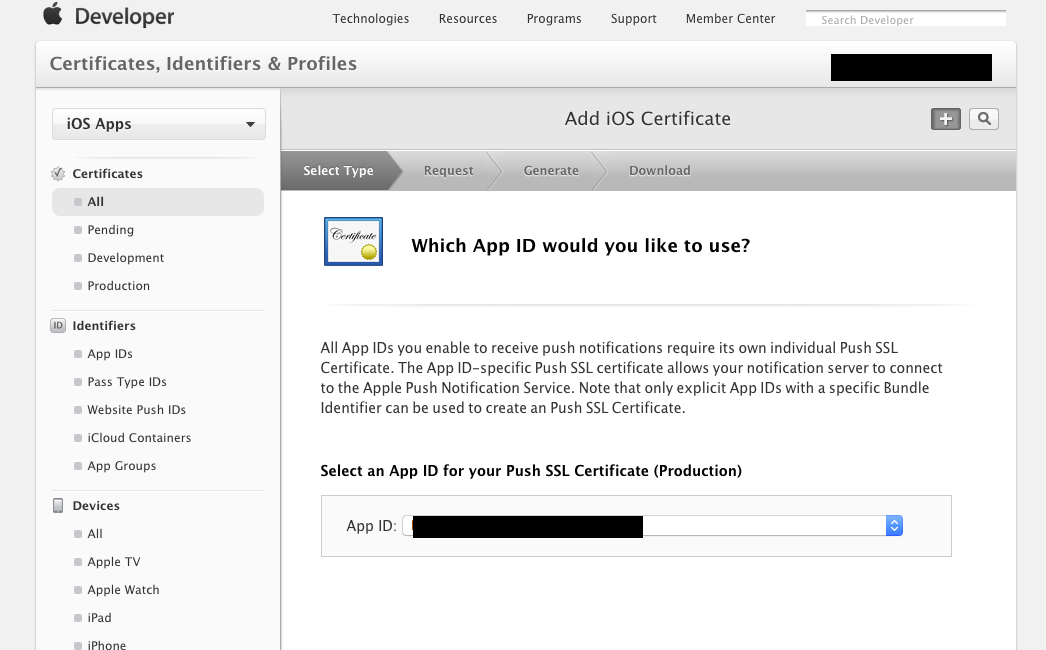Open Apple Watch devices list

pos(123,590)
